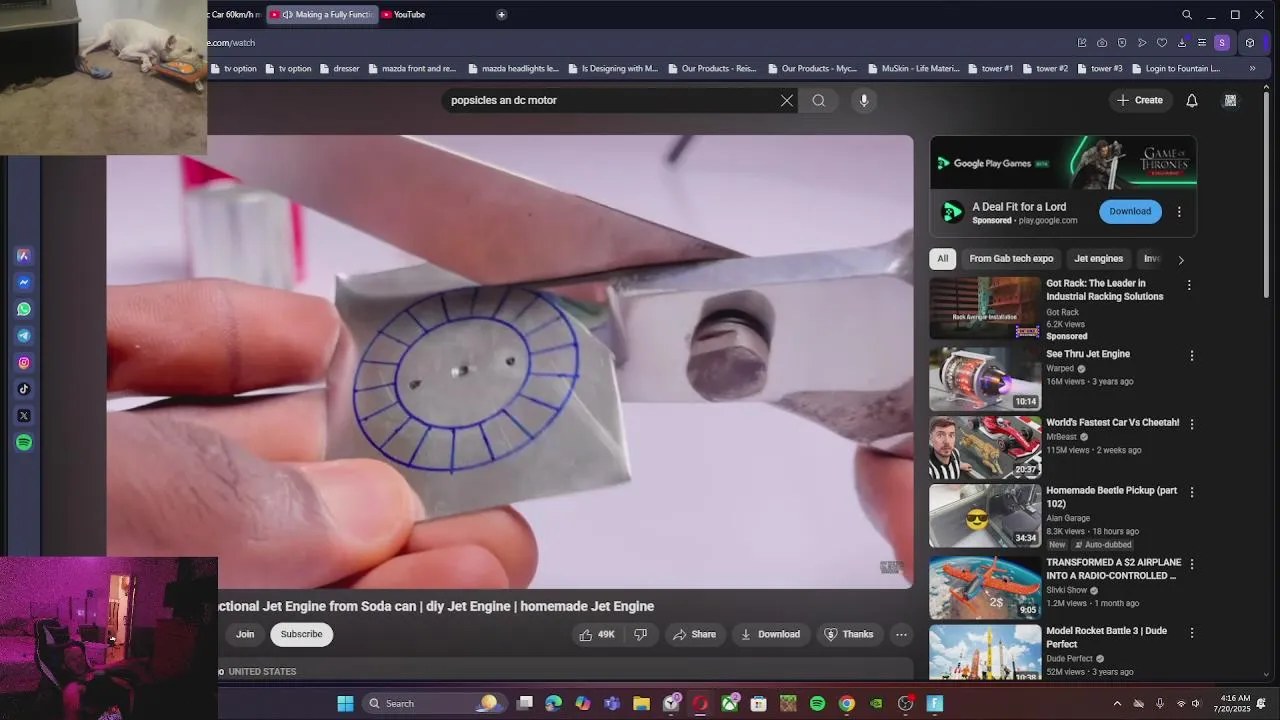The height and width of the screenshot is (720, 1280).
Task: Download the video via Download button
Action: click(x=769, y=634)
